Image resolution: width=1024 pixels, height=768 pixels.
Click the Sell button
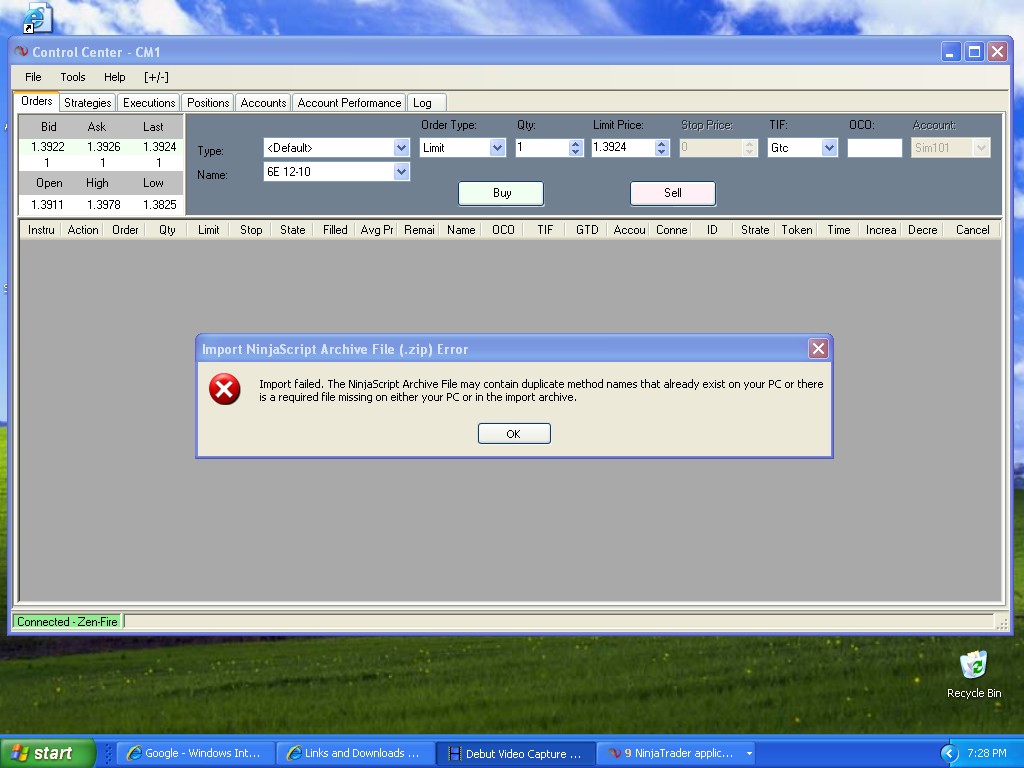click(x=673, y=193)
